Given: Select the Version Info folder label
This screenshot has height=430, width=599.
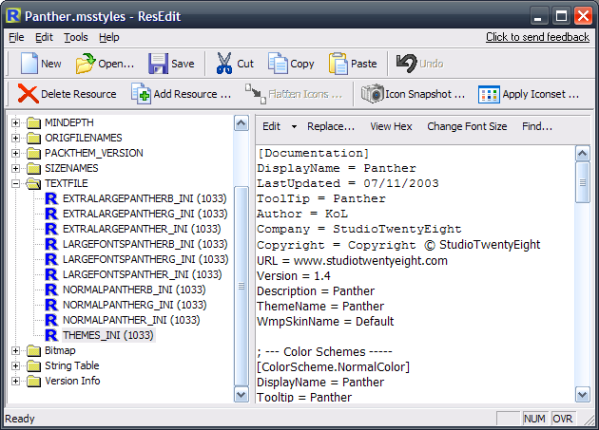Looking at the screenshot, I should pyautogui.click(x=73, y=381).
